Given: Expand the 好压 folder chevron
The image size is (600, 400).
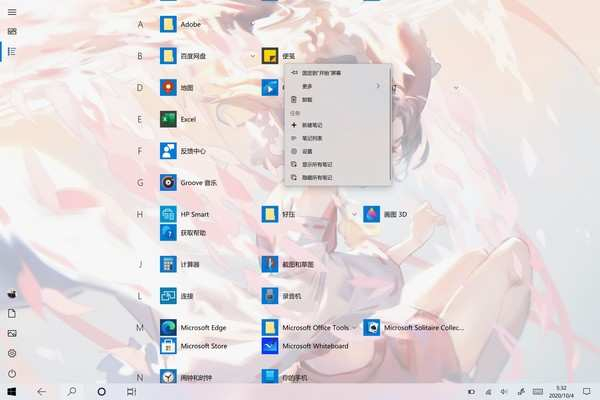Looking at the screenshot, I should (x=354, y=214).
